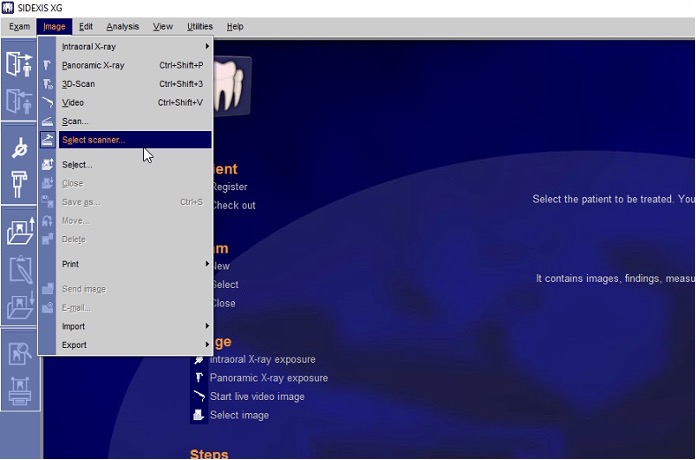Choose Video from Image menu

point(135,103)
